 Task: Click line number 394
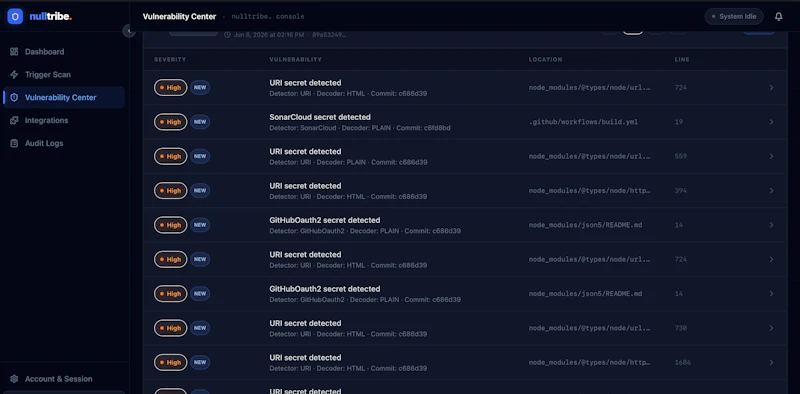(681, 190)
